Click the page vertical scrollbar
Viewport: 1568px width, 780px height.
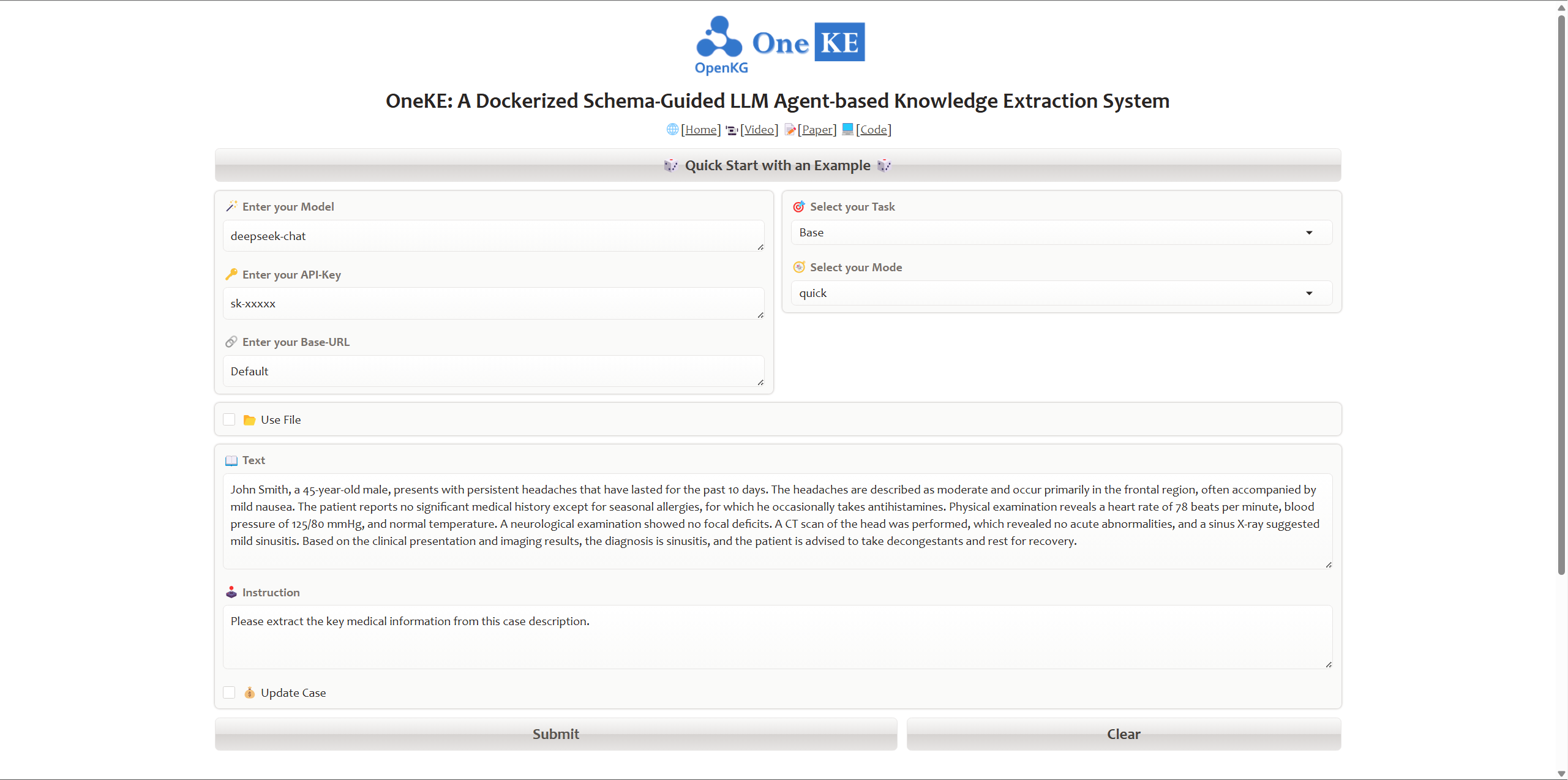coord(1561,294)
